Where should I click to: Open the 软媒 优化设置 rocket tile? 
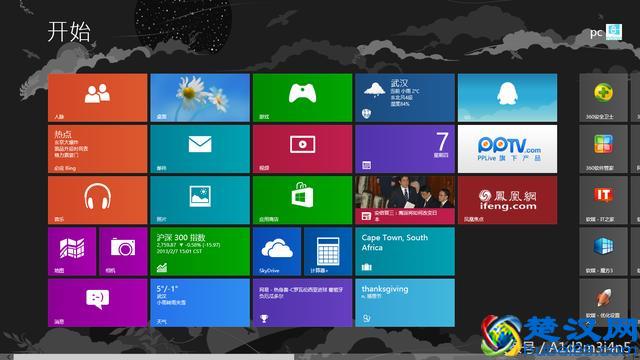coord(603,303)
